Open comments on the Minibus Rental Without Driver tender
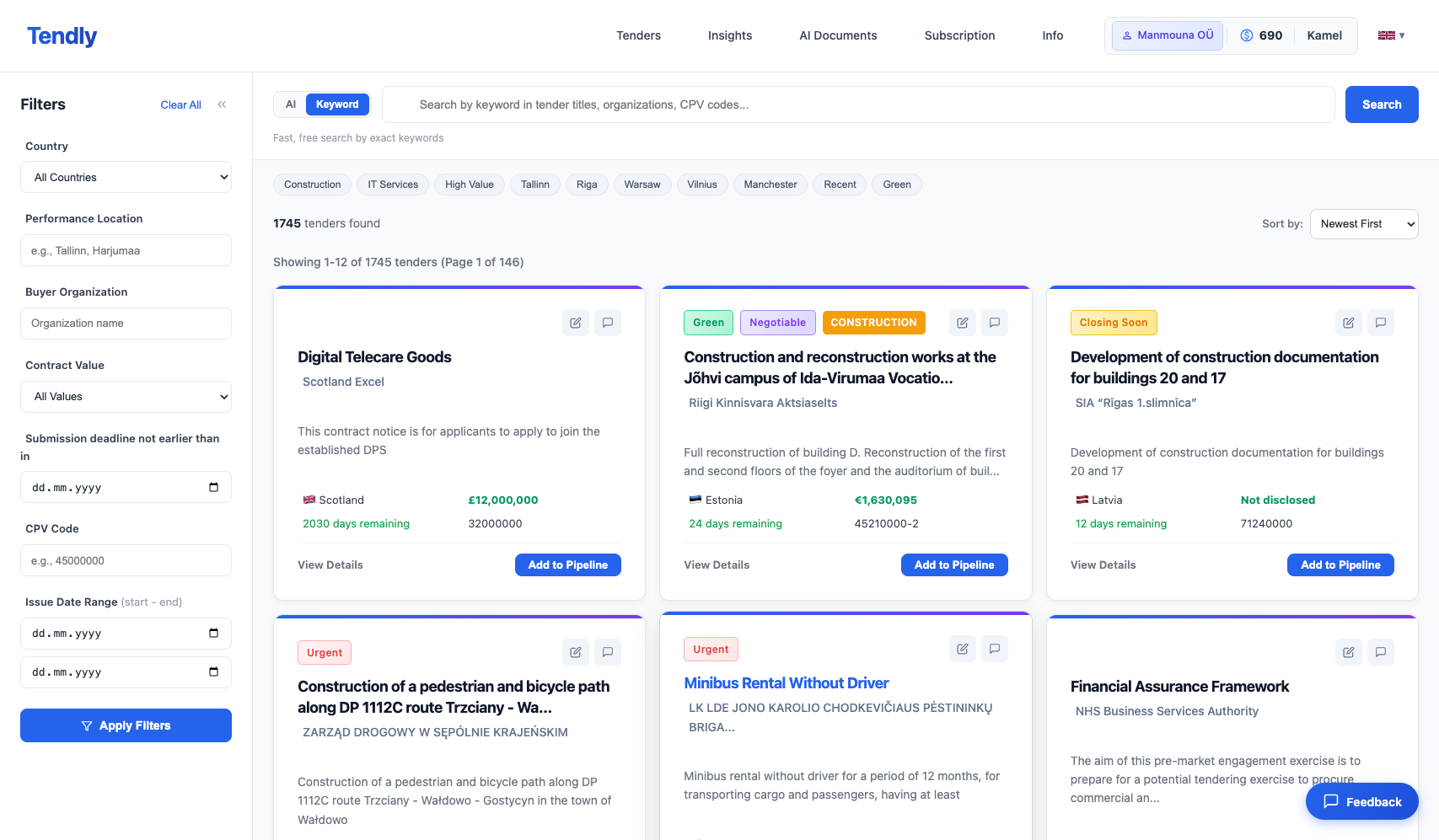This screenshot has width=1439, height=840. click(x=994, y=649)
